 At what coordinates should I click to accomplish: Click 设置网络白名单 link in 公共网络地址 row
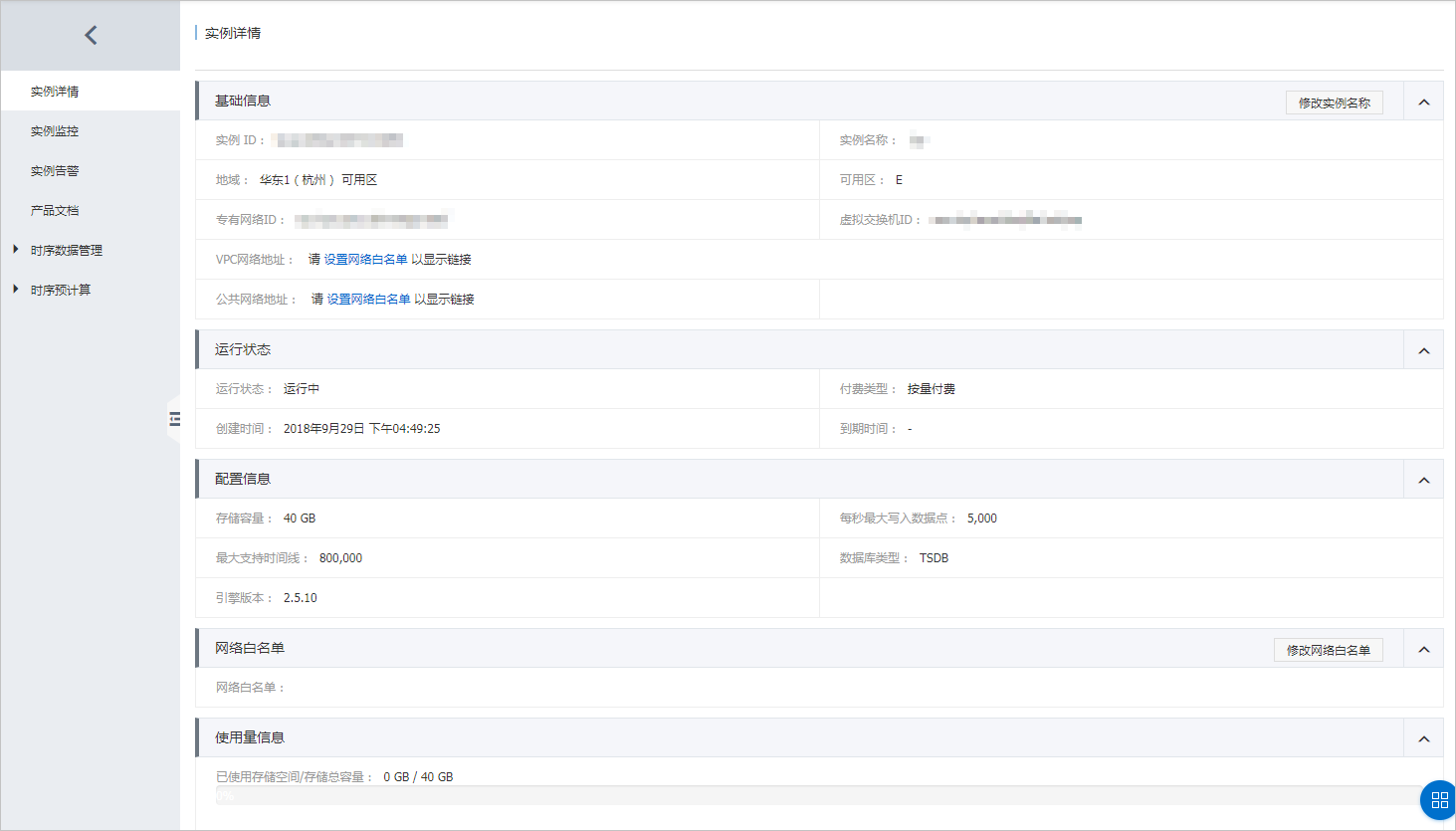pyautogui.click(x=368, y=300)
